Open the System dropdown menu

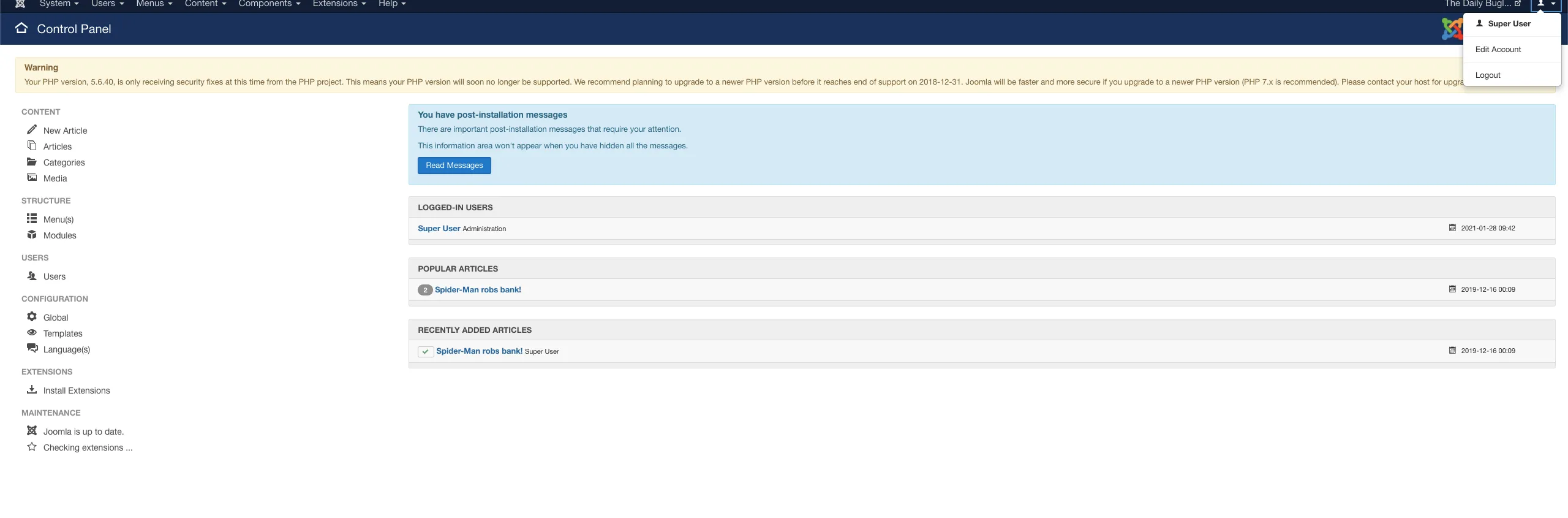click(x=59, y=4)
